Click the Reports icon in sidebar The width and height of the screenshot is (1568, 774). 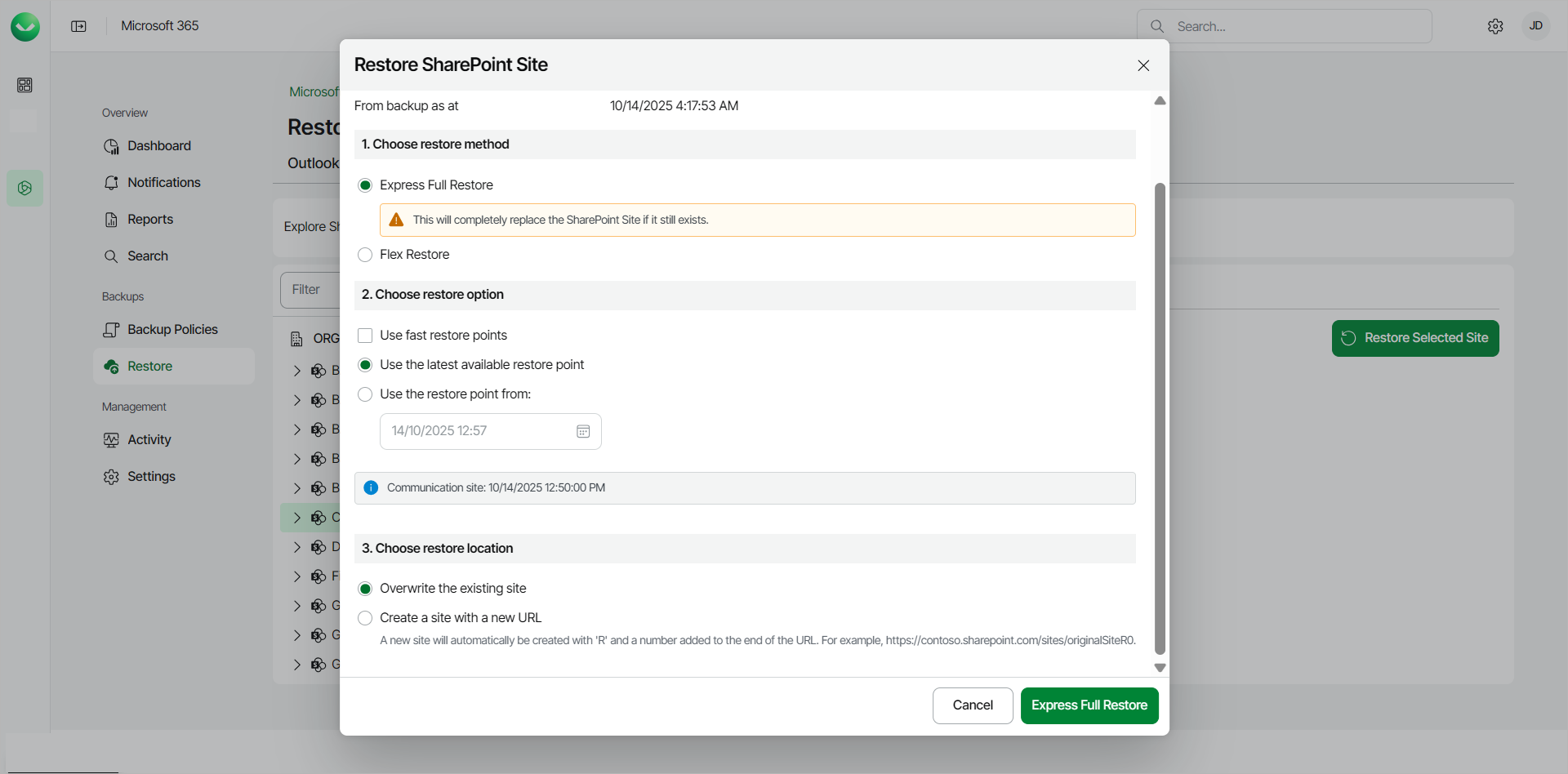(x=111, y=220)
